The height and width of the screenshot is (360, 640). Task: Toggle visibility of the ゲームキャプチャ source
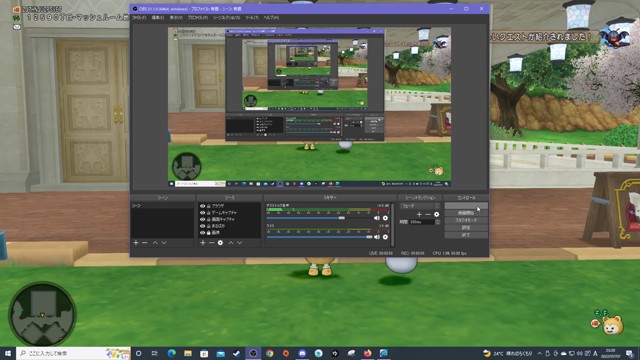pos(202,213)
